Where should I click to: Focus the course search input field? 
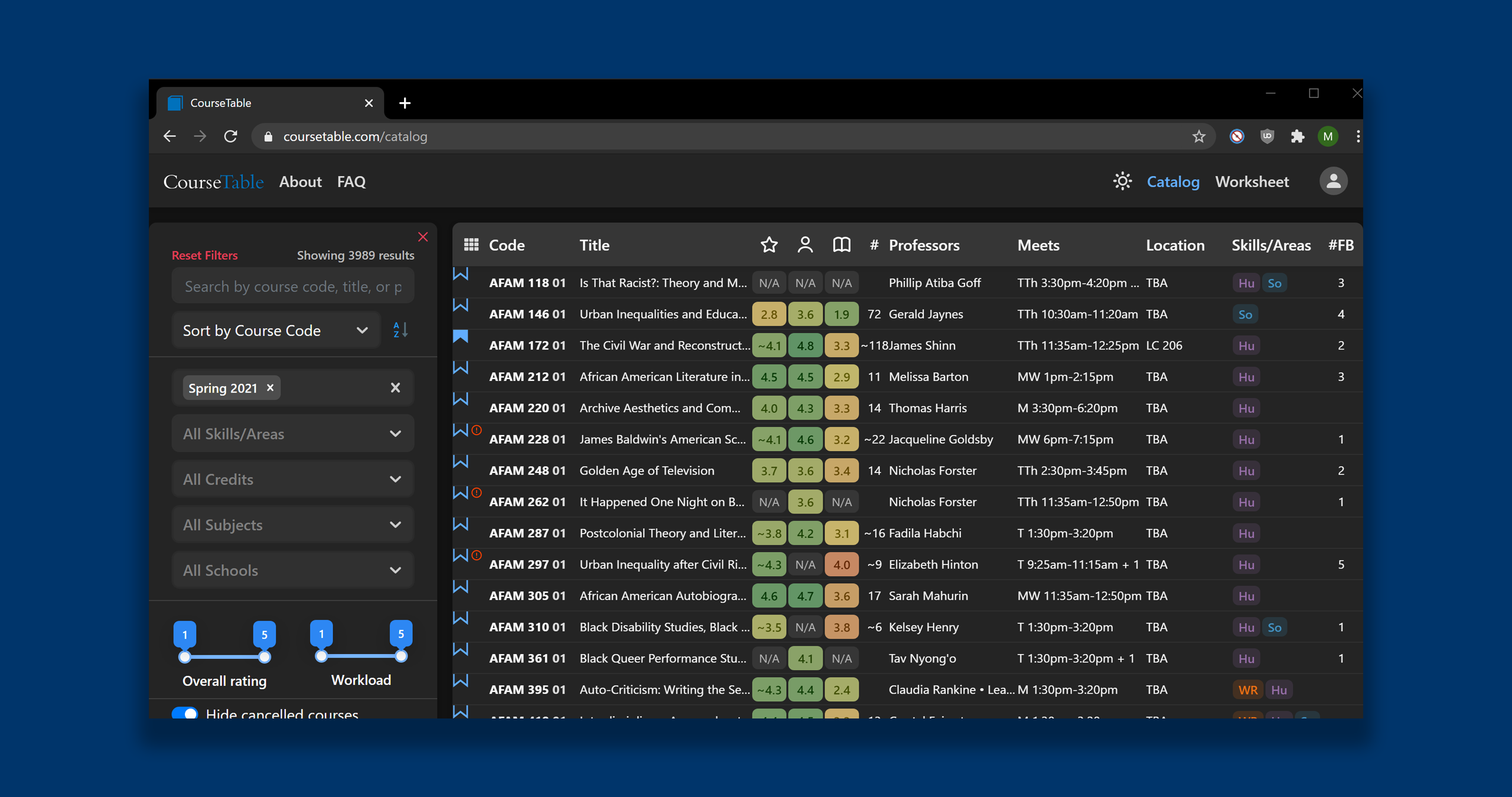292,286
